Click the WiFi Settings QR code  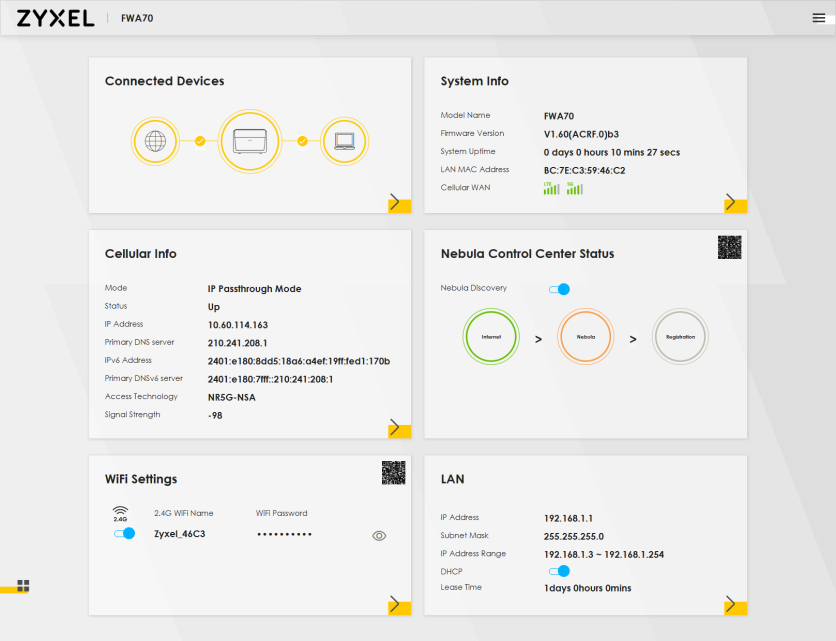point(393,473)
